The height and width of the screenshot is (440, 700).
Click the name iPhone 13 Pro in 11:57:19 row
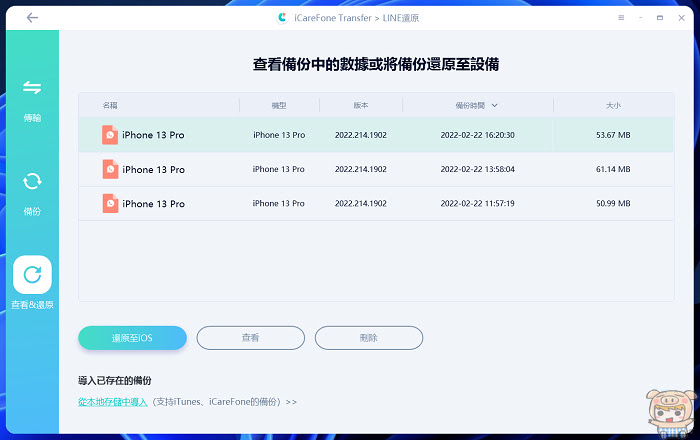pos(153,204)
